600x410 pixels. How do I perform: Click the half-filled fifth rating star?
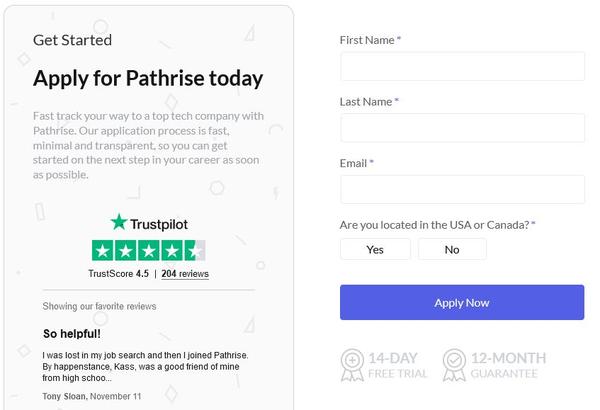point(195,251)
